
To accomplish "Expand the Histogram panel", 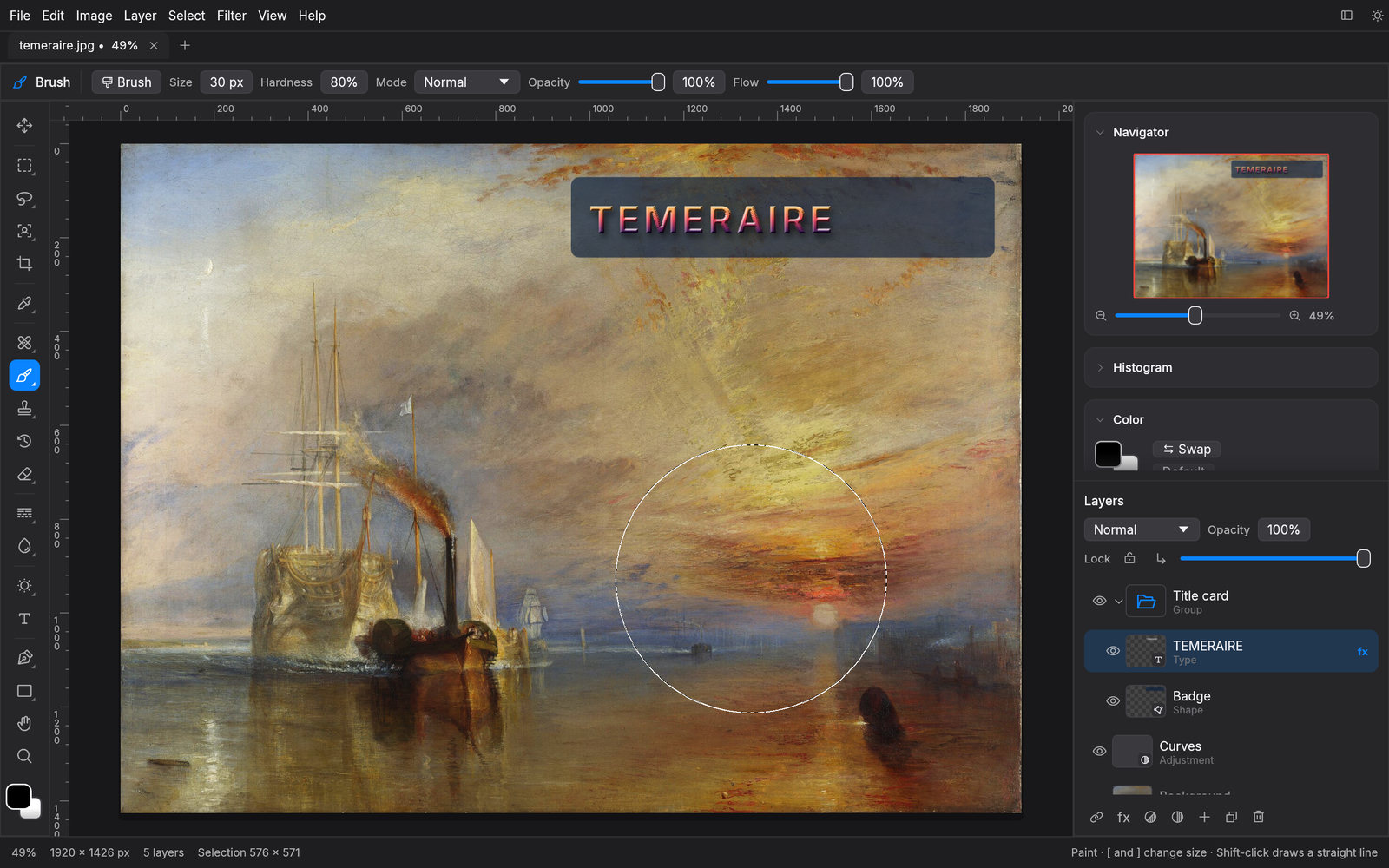I will click(x=1100, y=368).
